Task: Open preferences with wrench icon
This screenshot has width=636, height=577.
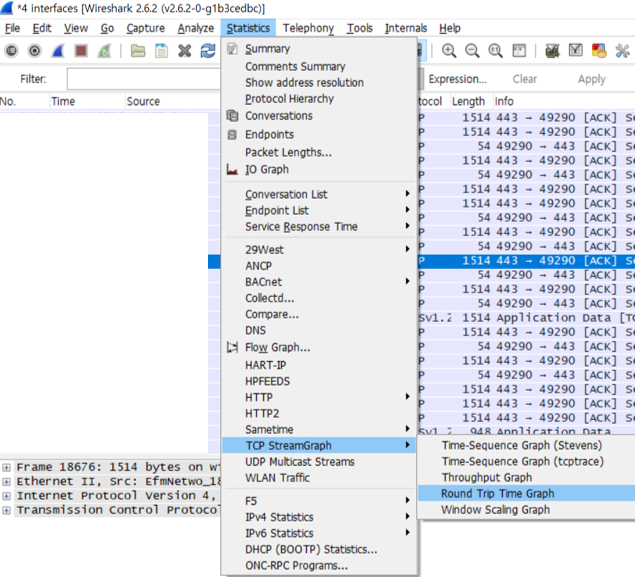Action: point(622,51)
